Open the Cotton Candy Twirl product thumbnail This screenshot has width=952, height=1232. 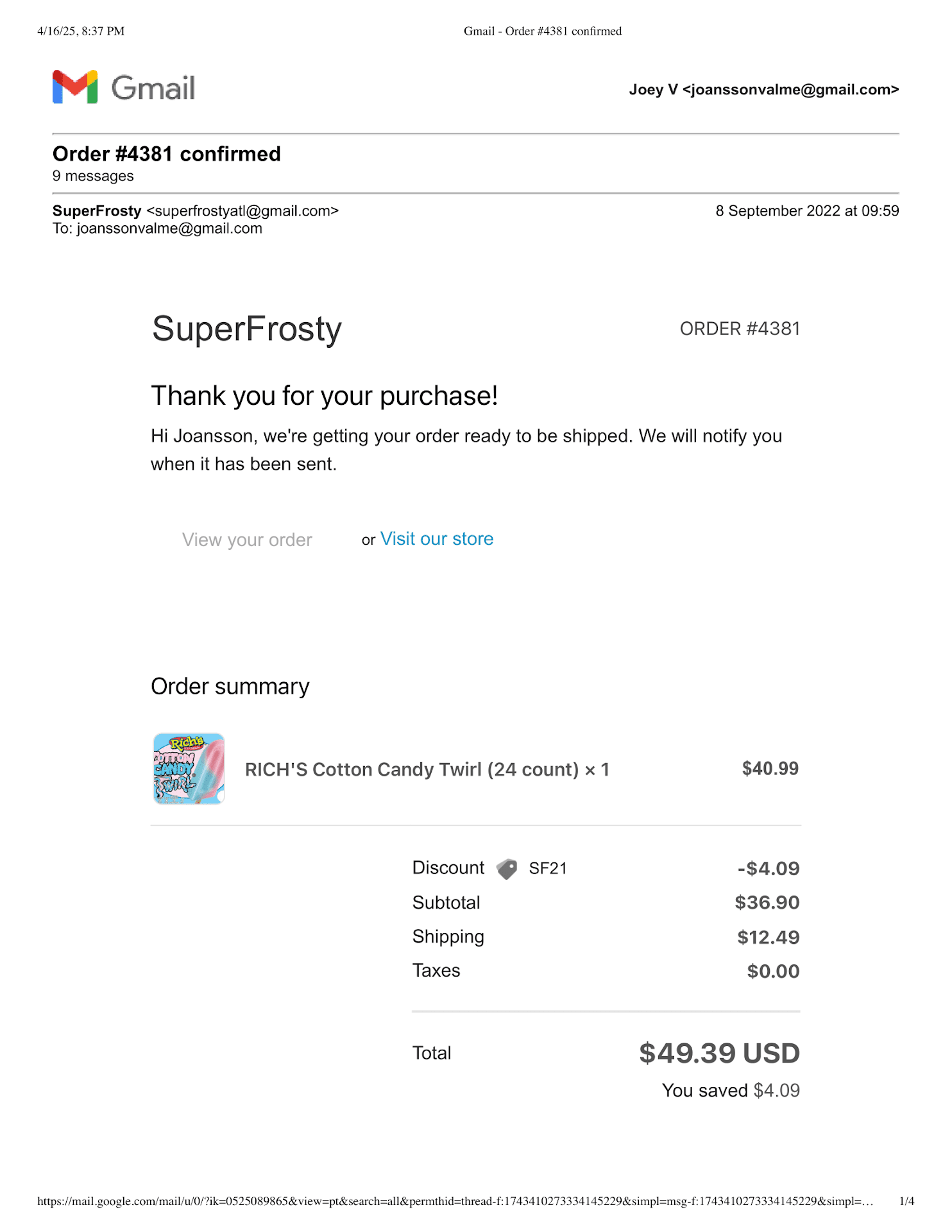189,769
